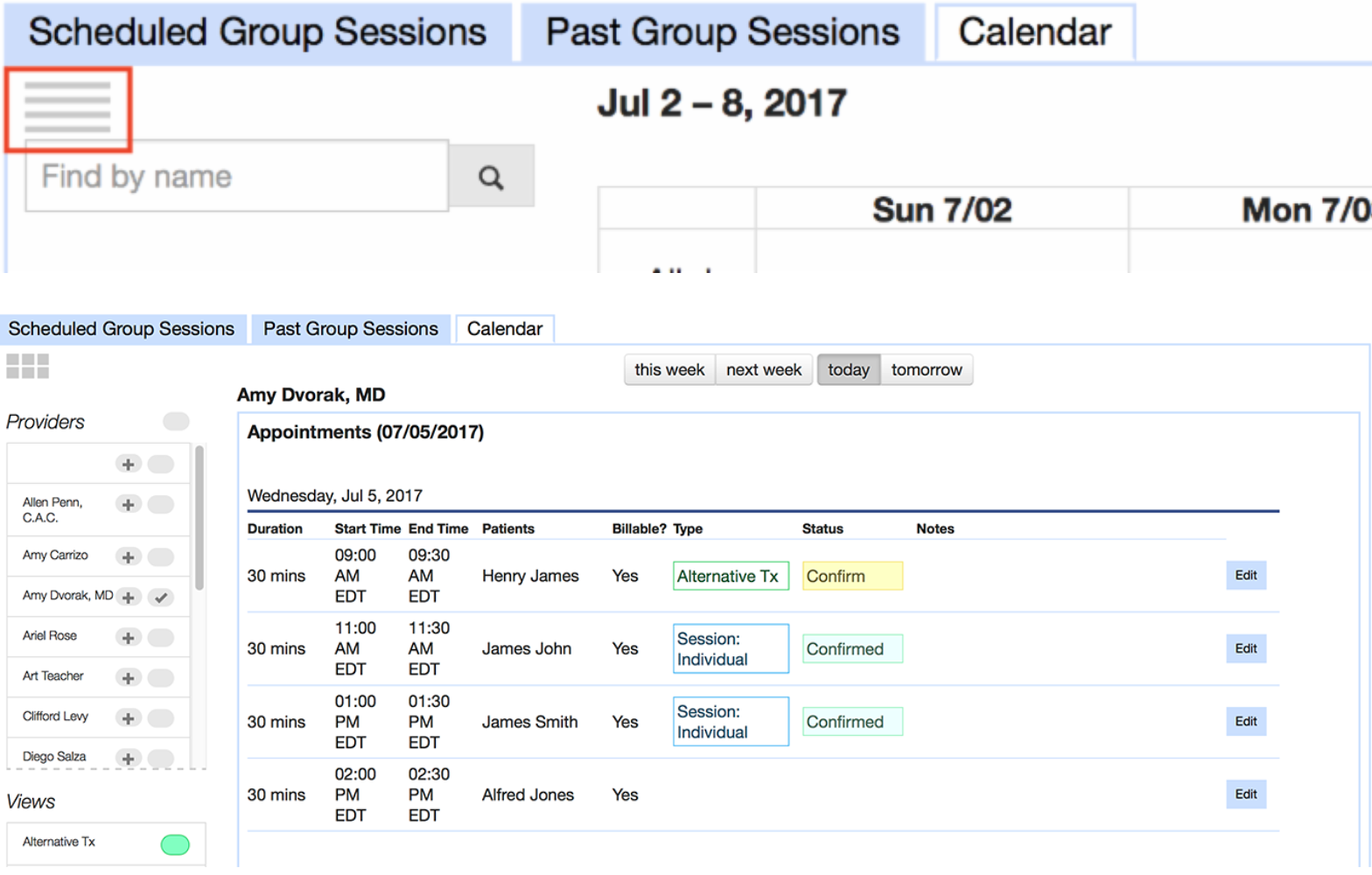
Task: Click the yellow Confirm status for Henry James
Action: 852,577
